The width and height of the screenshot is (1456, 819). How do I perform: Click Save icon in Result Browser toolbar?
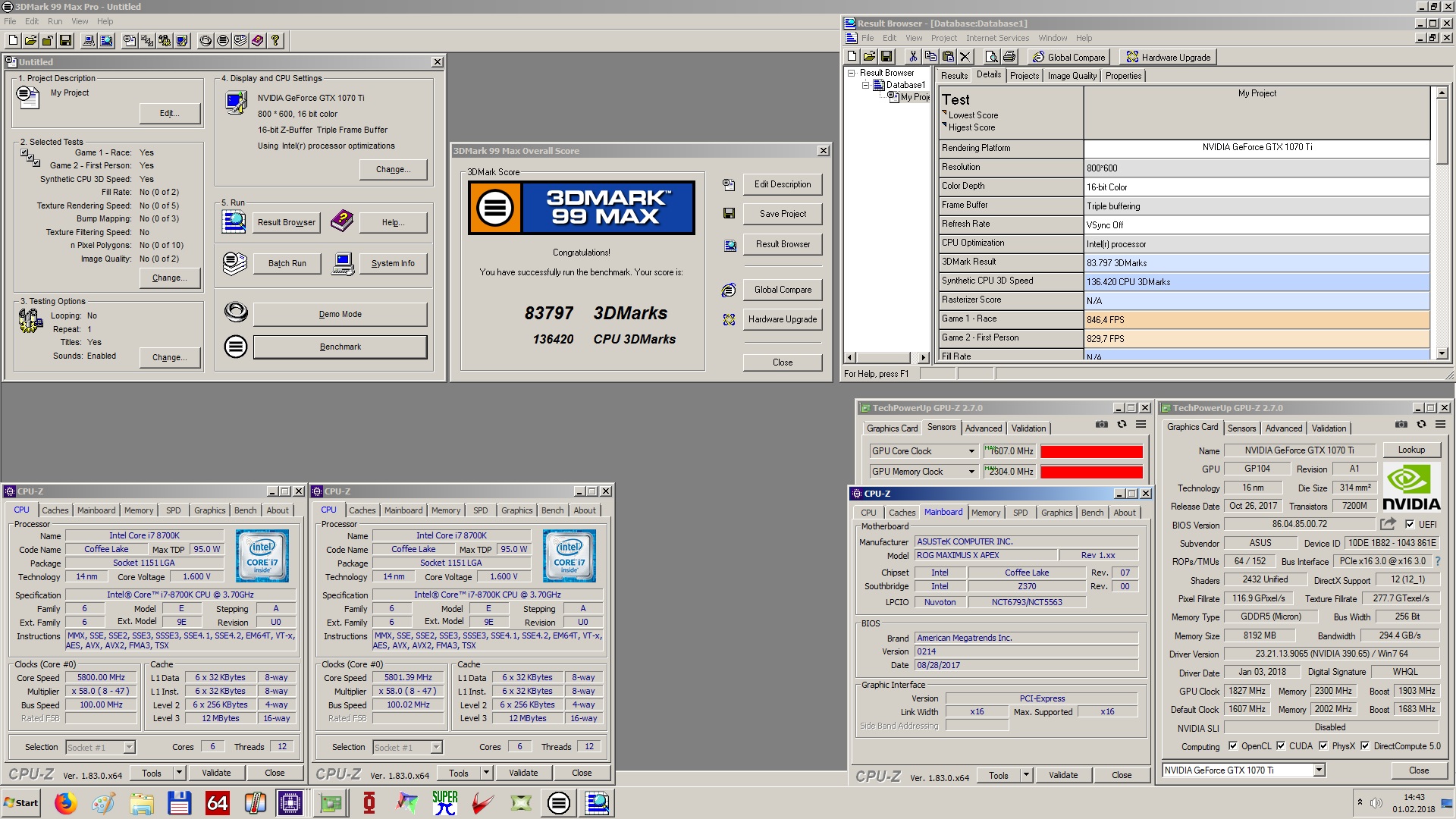[886, 56]
